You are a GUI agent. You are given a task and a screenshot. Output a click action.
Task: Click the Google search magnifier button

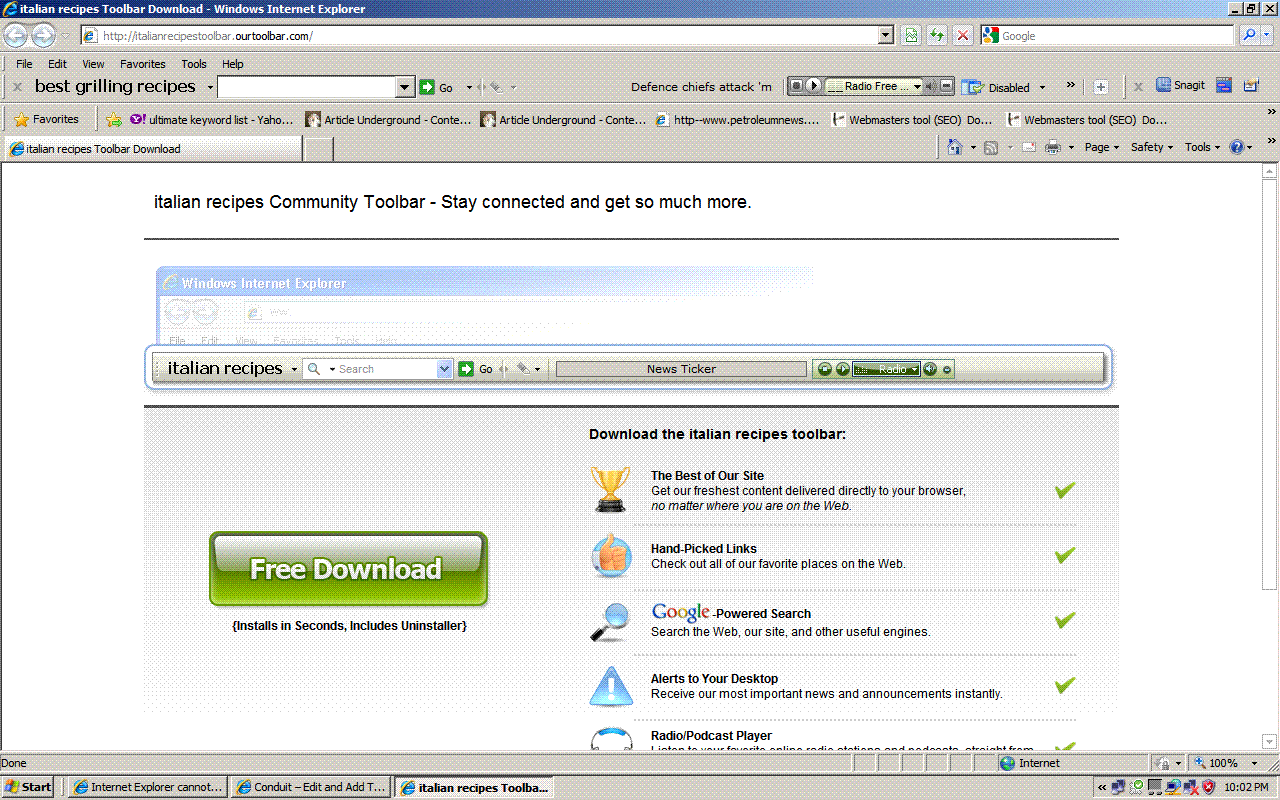(1250, 36)
